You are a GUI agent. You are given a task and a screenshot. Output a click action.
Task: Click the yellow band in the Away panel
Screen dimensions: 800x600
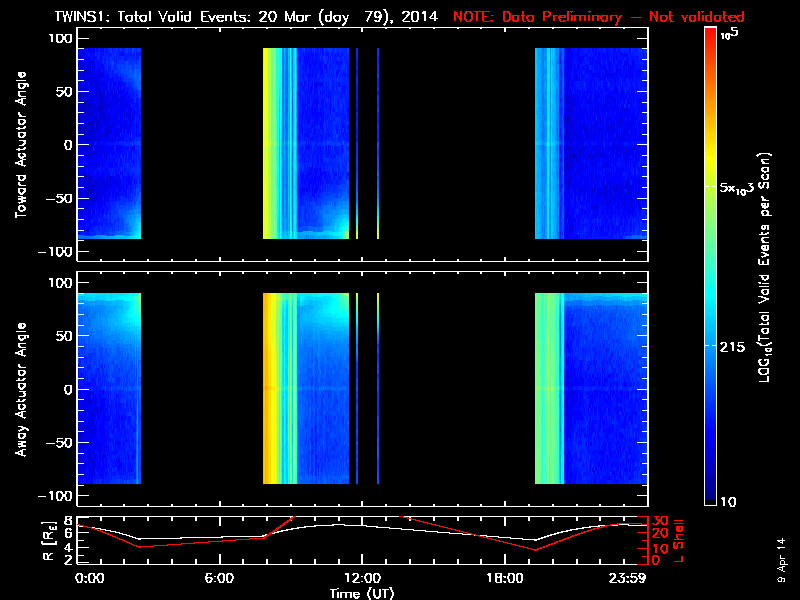click(269, 390)
